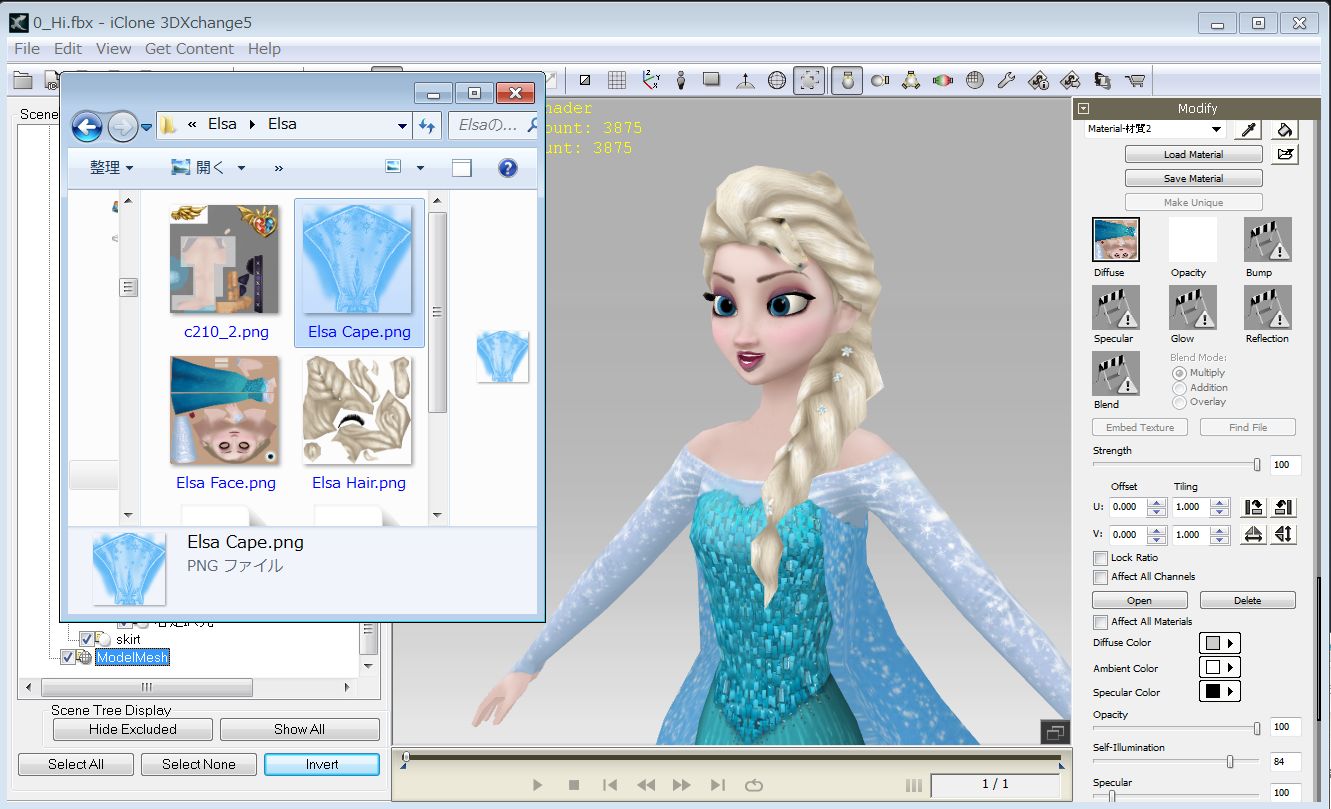Image resolution: width=1331 pixels, height=809 pixels.
Task: Open the Get Content menu
Action: click(x=189, y=48)
